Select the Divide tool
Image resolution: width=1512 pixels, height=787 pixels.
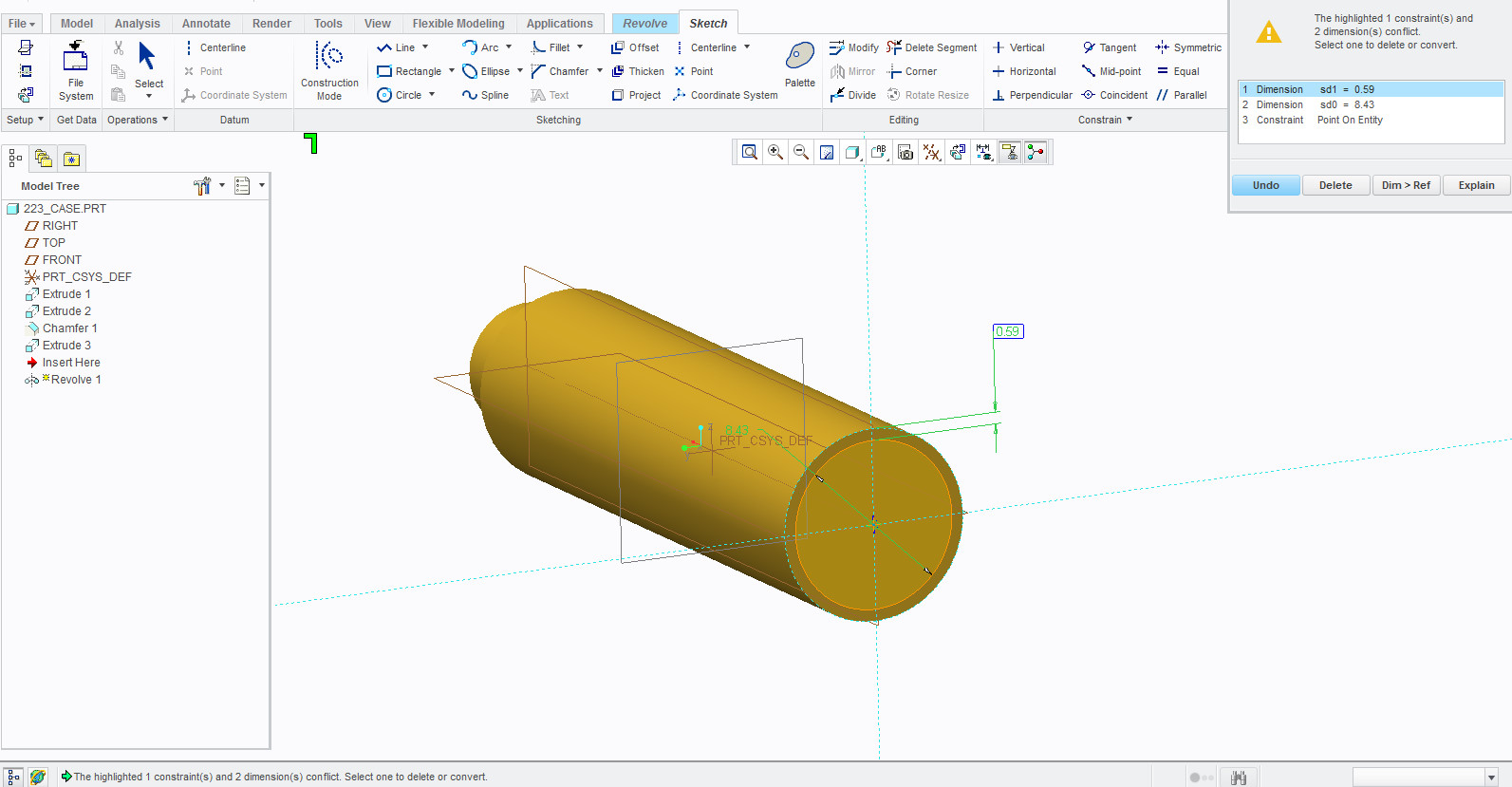852,95
